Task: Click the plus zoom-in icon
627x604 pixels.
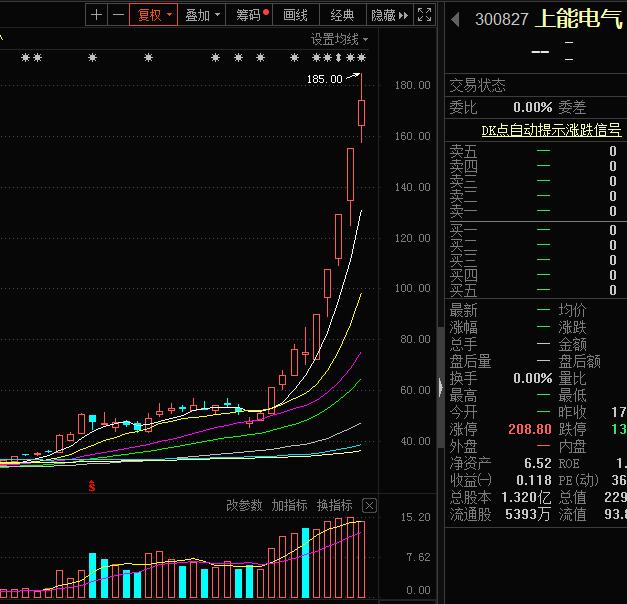Action: coord(96,15)
